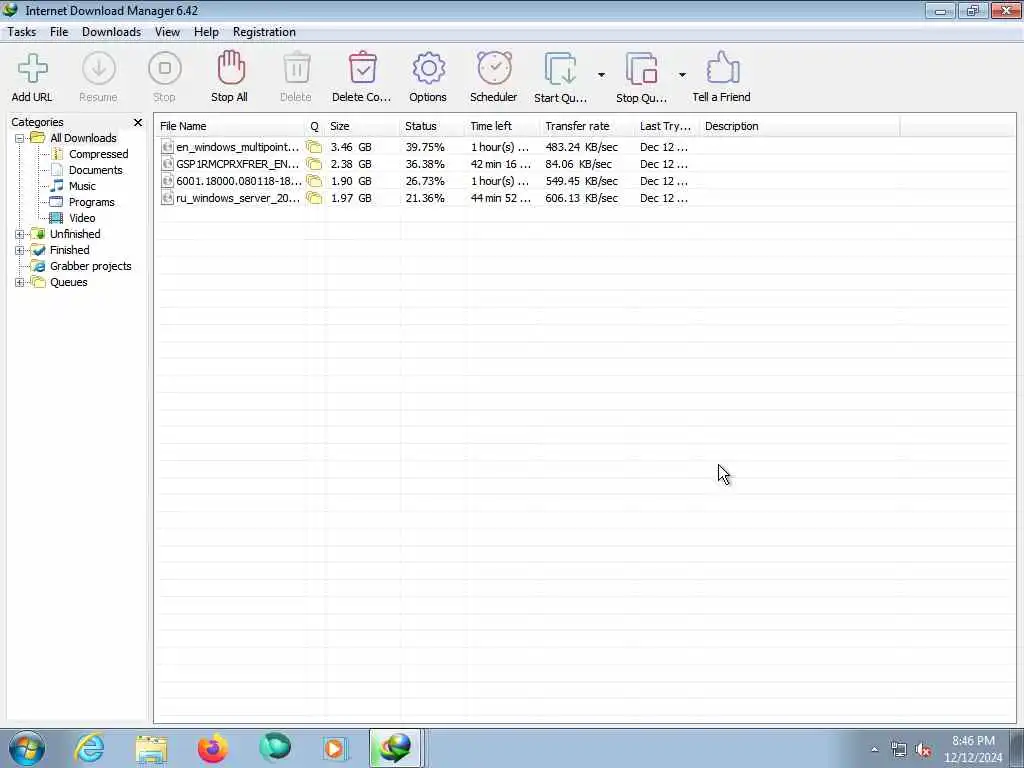Select Grabber projects item
This screenshot has height=768, width=1024.
(91, 266)
